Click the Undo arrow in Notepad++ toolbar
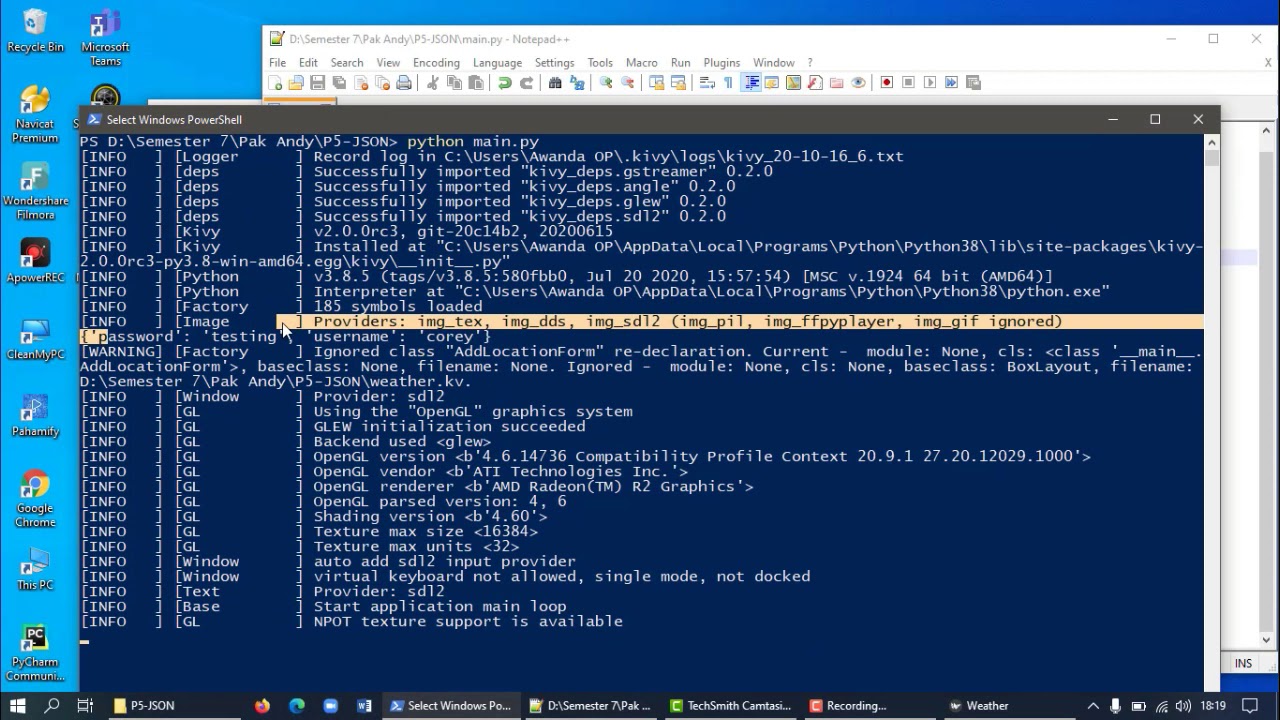The image size is (1280, 720). [505, 83]
